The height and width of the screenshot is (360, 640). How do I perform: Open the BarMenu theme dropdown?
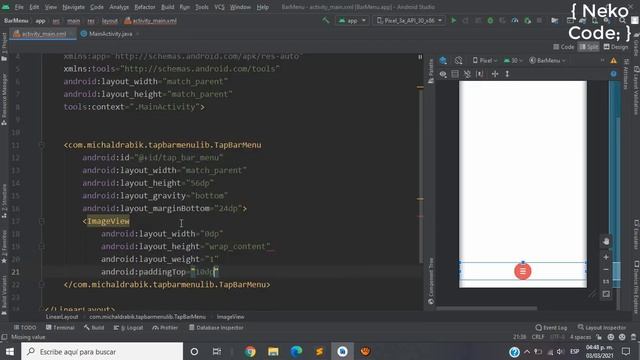click(x=547, y=60)
